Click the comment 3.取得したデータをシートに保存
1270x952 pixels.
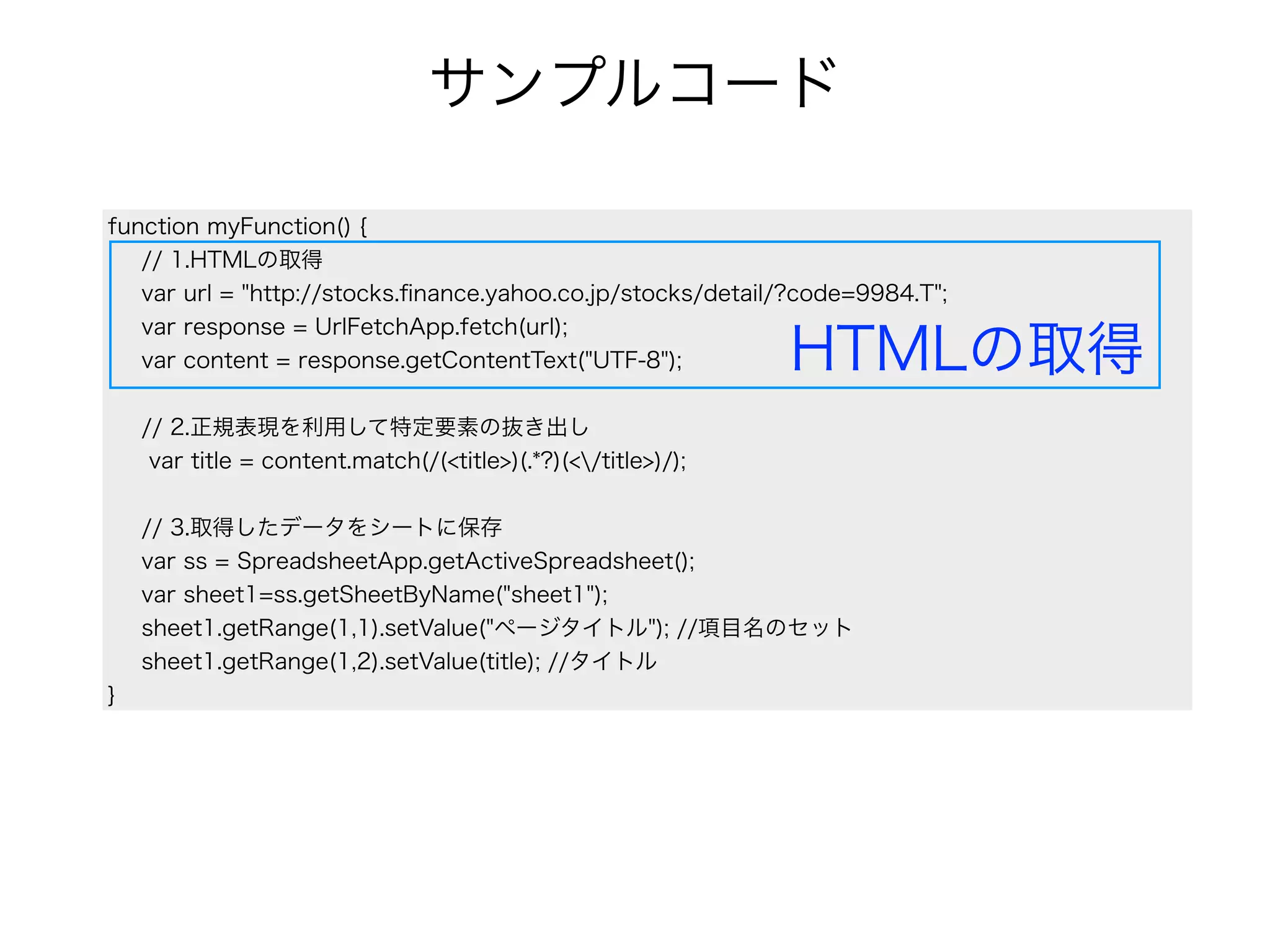coord(321,527)
